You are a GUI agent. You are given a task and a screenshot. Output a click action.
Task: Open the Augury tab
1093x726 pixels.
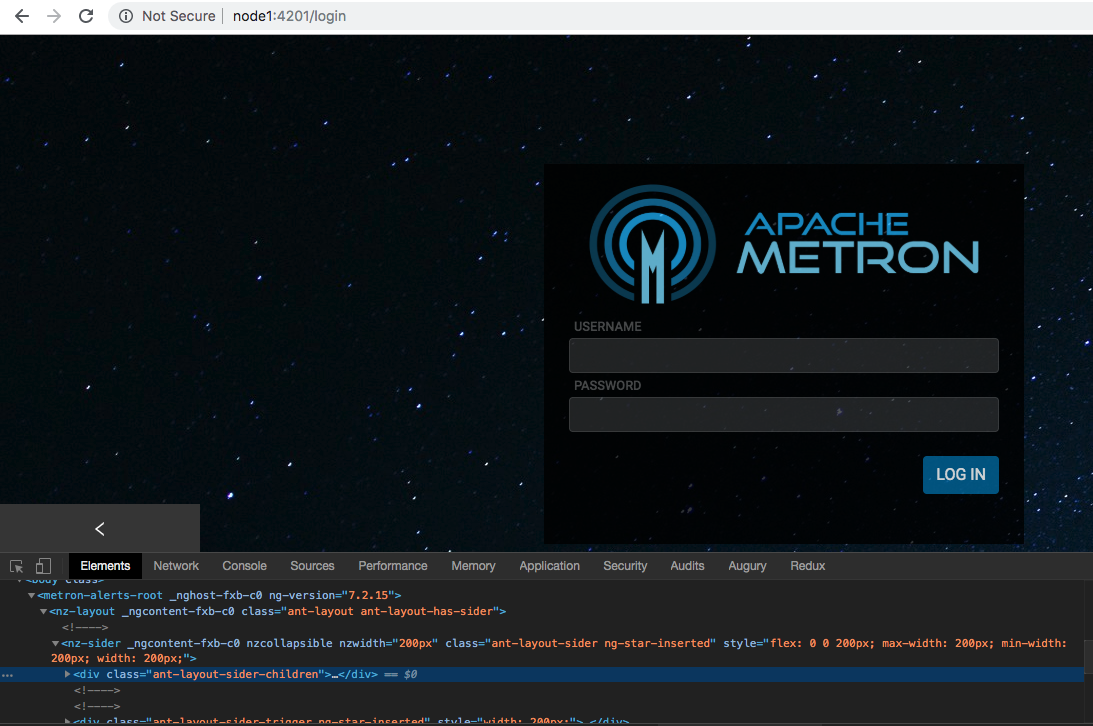point(747,566)
